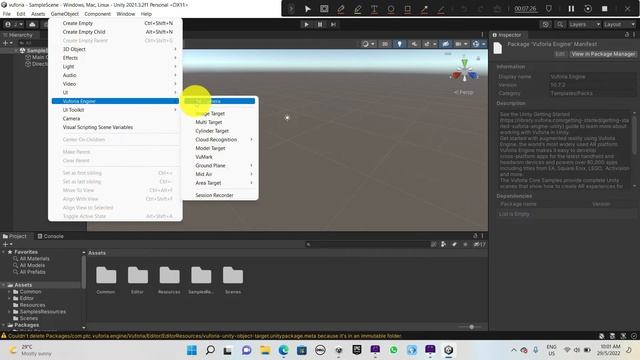
Task: Open the Scenes folder thumbnail
Action: pos(233,280)
